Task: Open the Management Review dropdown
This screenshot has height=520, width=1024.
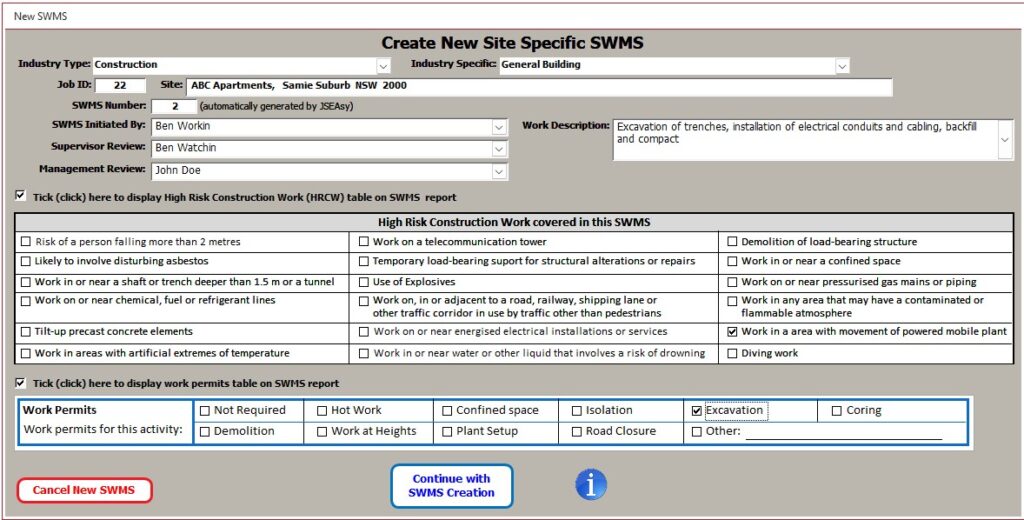Action: pyautogui.click(x=499, y=171)
